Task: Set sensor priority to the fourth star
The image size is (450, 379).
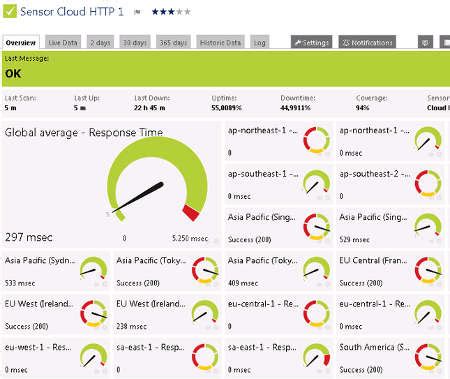Action: 179,12
